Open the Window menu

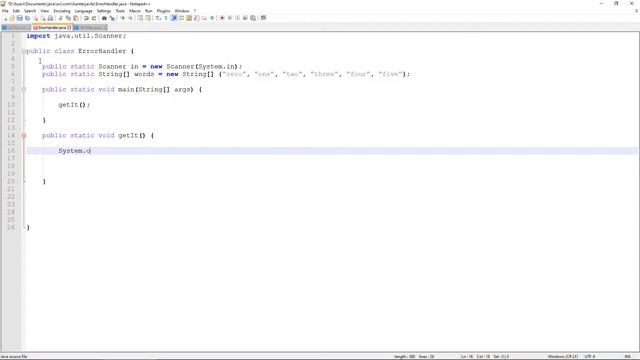pyautogui.click(x=182, y=11)
